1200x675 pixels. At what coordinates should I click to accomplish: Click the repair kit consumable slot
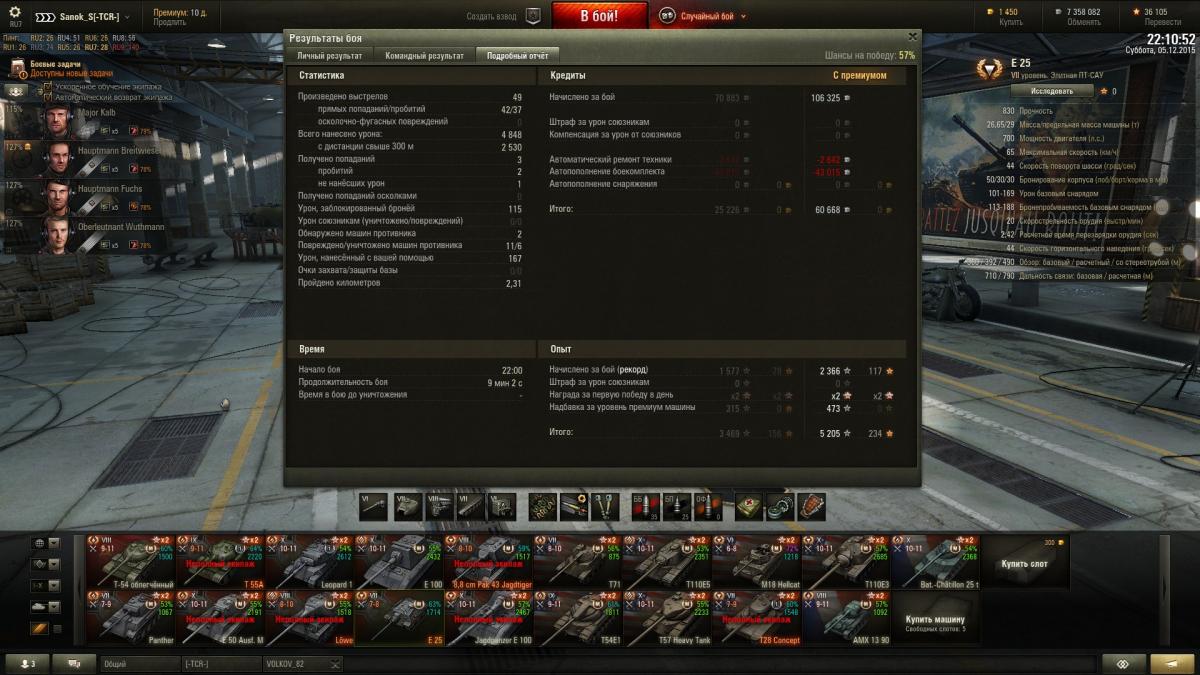(781, 507)
